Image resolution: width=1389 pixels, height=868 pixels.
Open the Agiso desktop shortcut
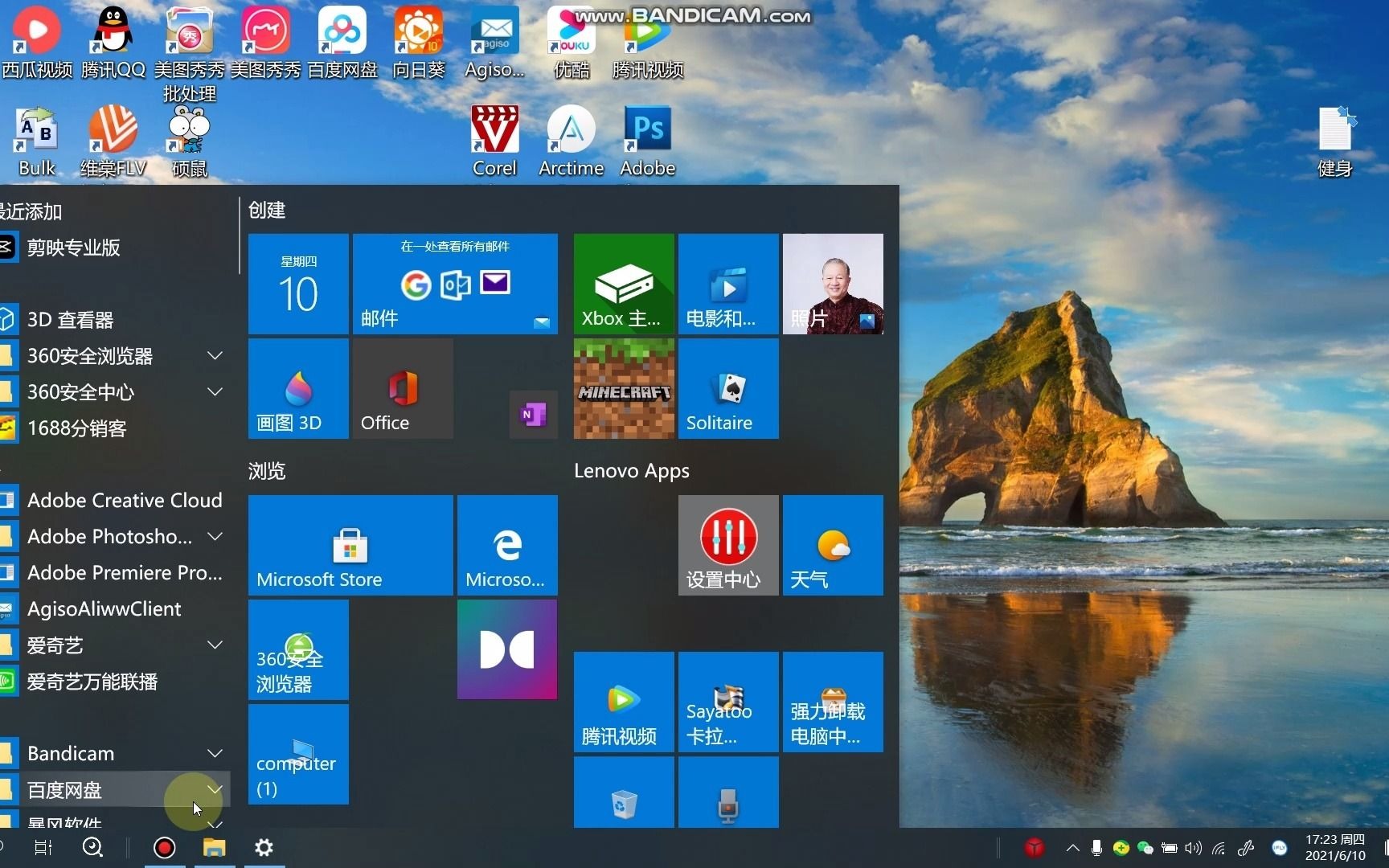coord(494,42)
